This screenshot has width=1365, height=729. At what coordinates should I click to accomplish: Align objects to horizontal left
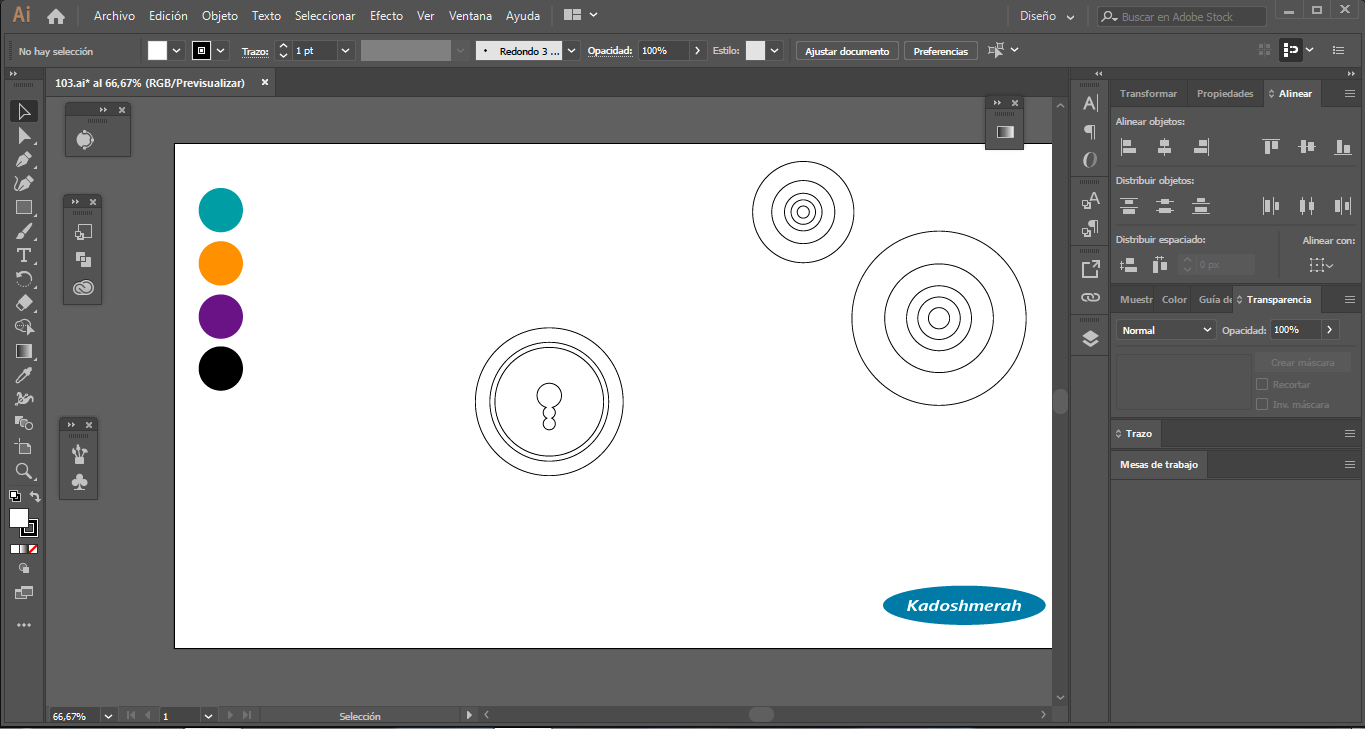[1129, 147]
